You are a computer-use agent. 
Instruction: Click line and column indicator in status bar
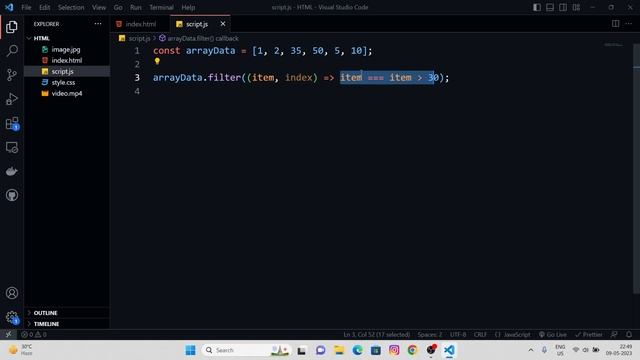pyautogui.click(x=376, y=334)
